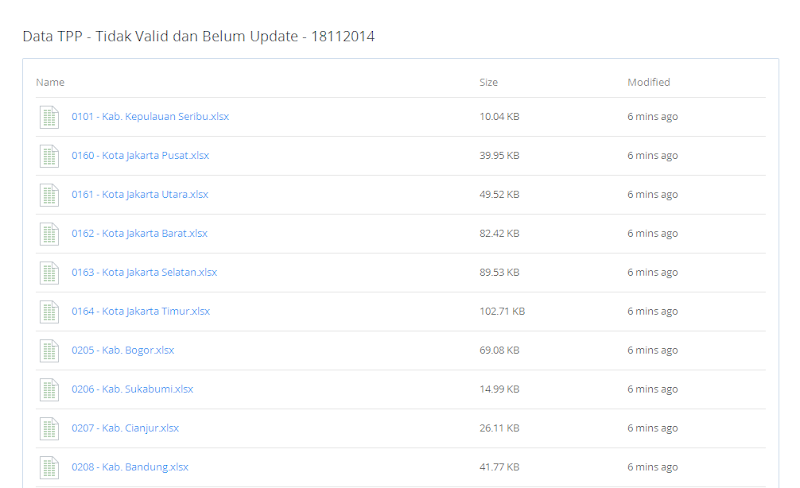
Task: Click the spreadsheet icon for Kab. Kepulauan Seribu
Action: [x=49, y=117]
